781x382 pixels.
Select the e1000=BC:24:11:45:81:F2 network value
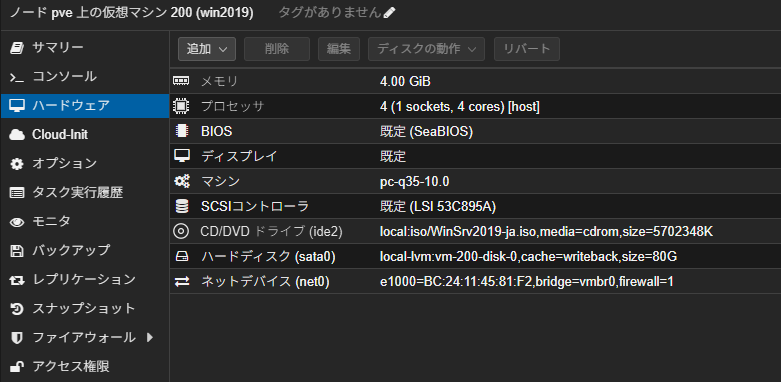click(x=526, y=282)
